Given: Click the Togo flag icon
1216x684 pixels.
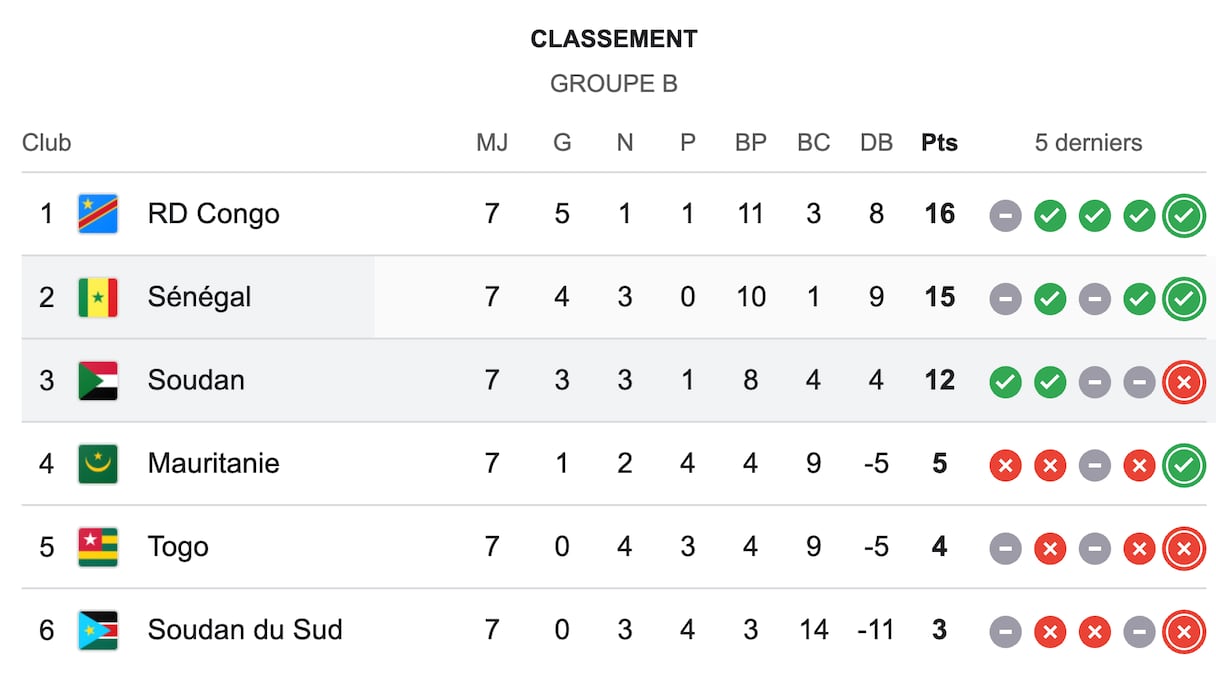Looking at the screenshot, I should click(98, 547).
